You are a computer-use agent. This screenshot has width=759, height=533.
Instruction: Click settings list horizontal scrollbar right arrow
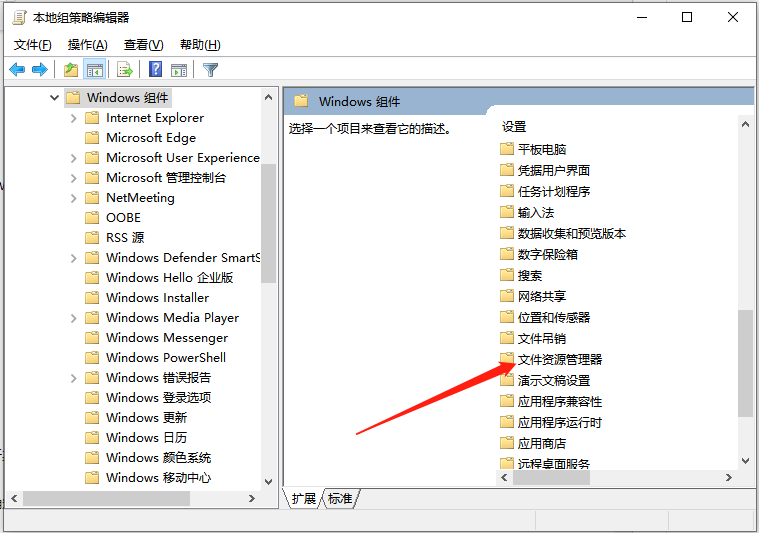pos(729,477)
